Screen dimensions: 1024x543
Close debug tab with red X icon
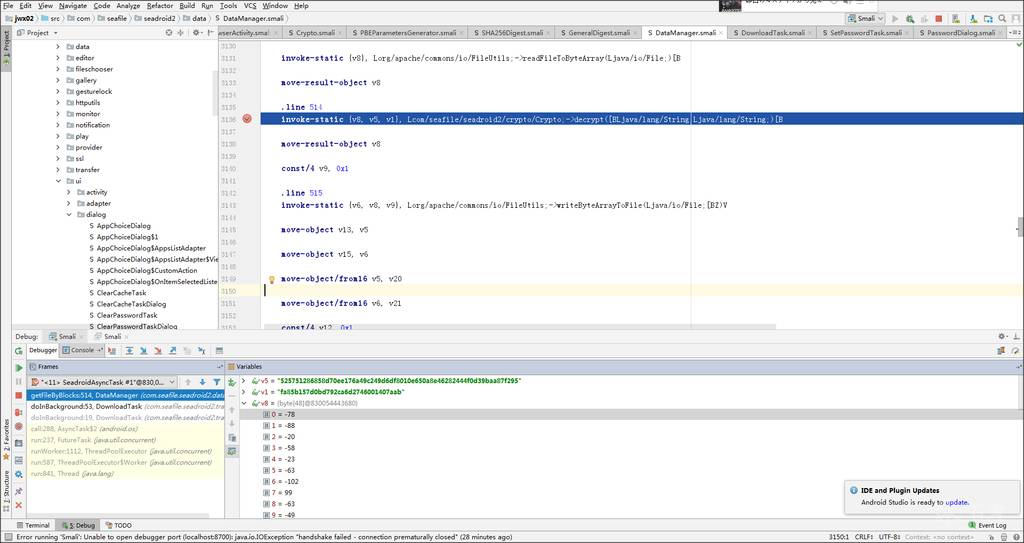pos(18,505)
